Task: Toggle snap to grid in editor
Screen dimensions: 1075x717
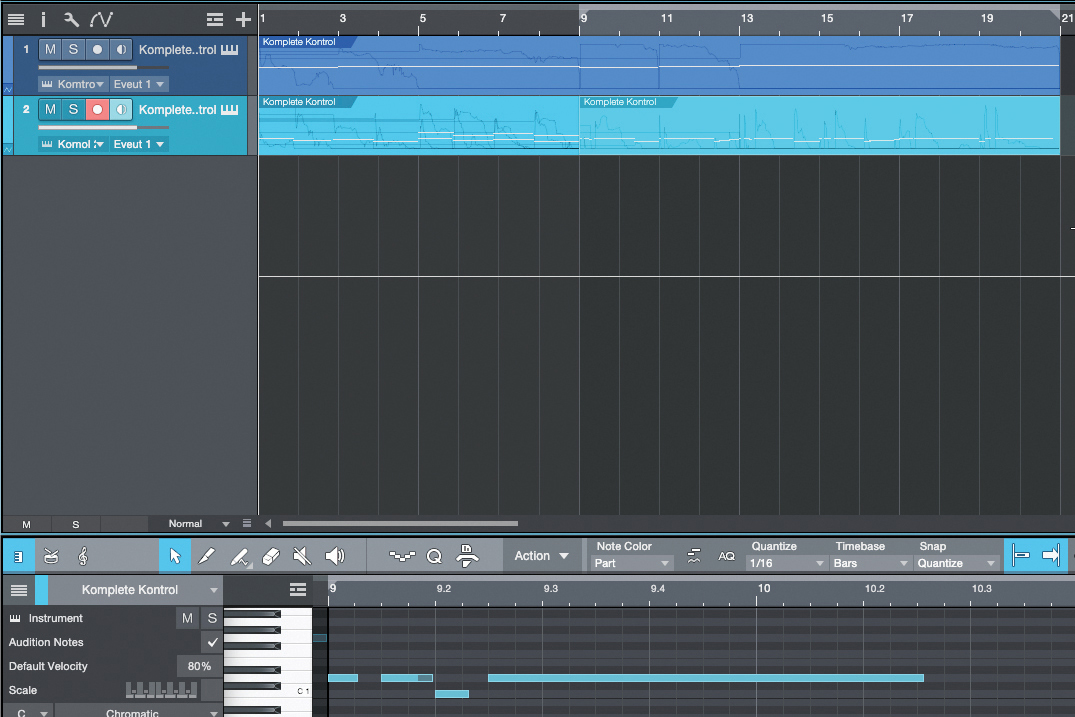Action: point(1020,556)
